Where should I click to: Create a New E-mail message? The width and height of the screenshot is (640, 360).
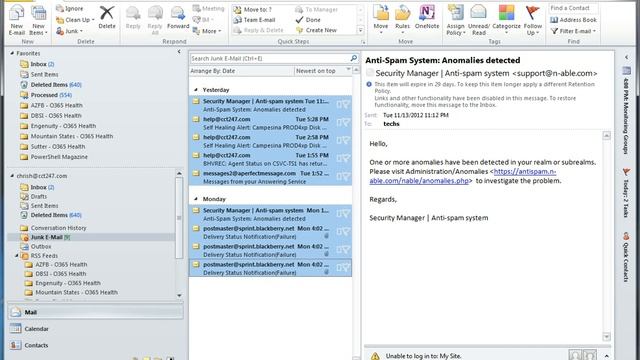click(17, 20)
